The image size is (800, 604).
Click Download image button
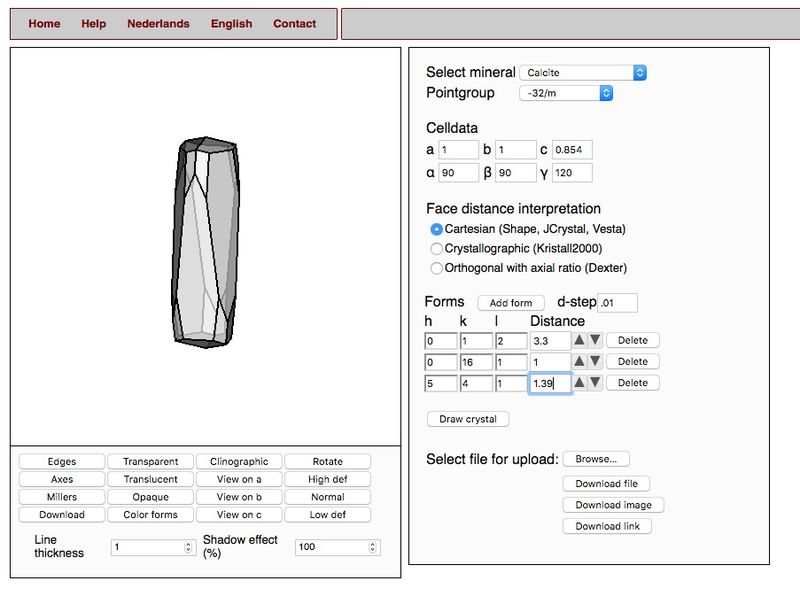(x=613, y=505)
